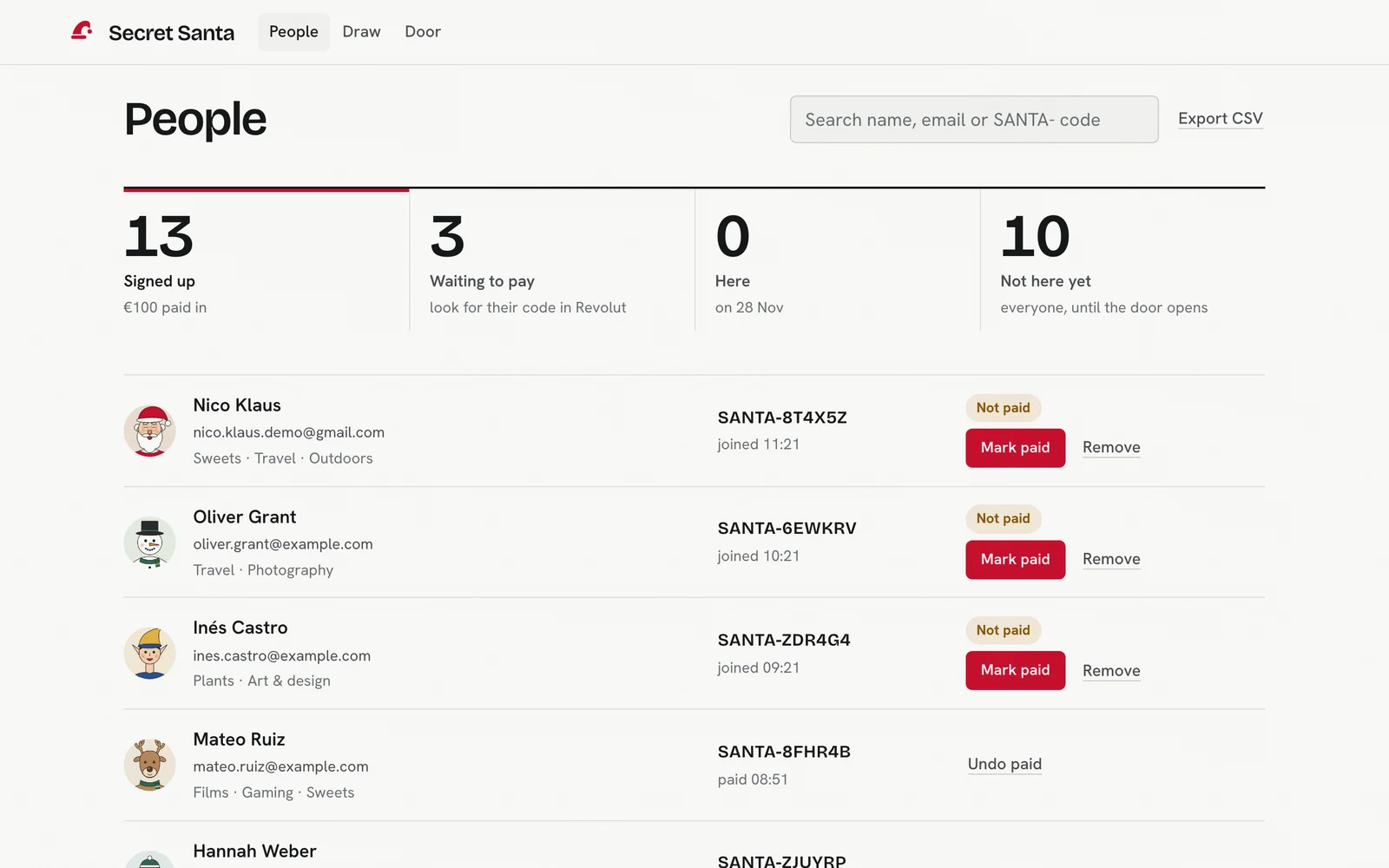Viewport: 1389px width, 868px height.
Task: Click email ines.castro@example.com
Action: 281,656
